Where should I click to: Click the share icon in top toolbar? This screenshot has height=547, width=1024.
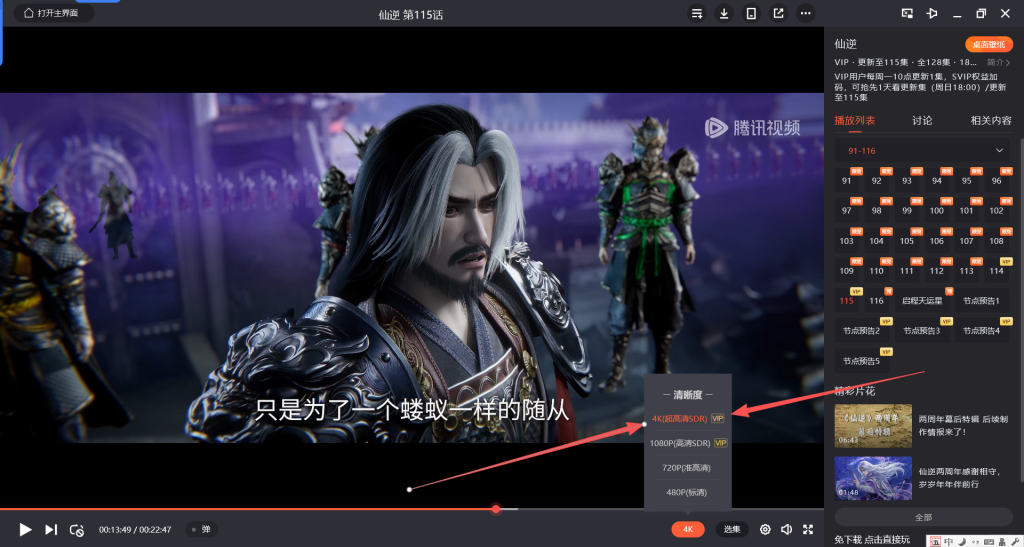(x=778, y=13)
